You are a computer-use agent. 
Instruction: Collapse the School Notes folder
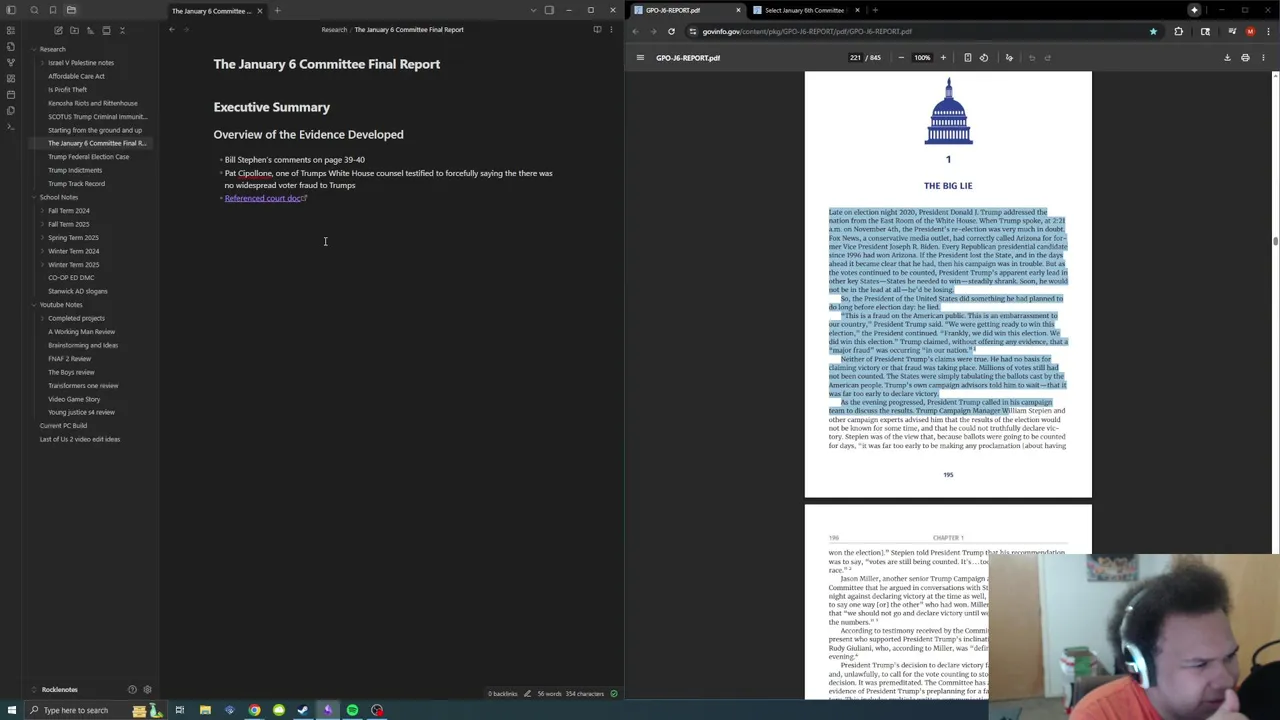pos(59,197)
